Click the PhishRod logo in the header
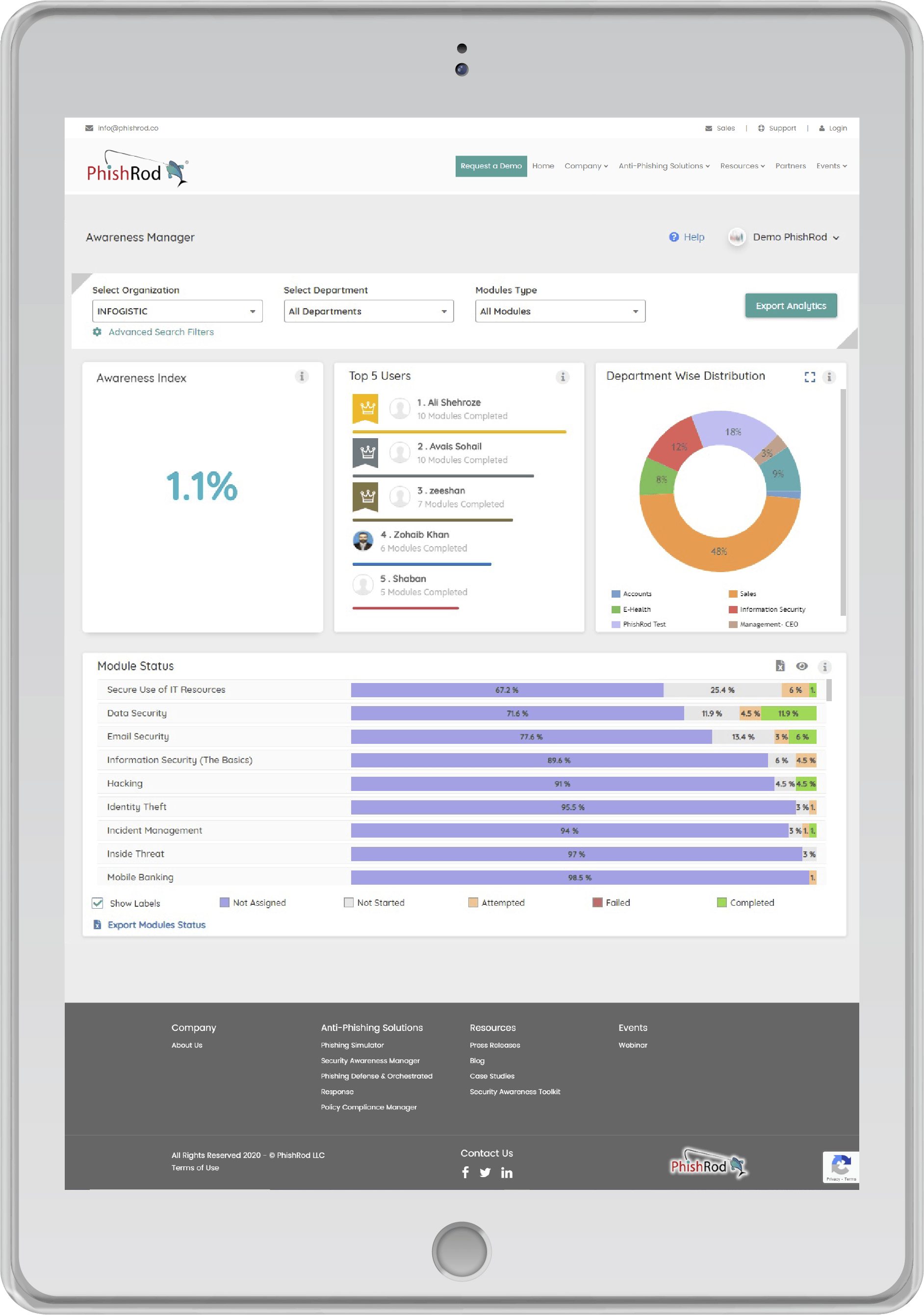The image size is (924, 1315). (x=137, y=169)
